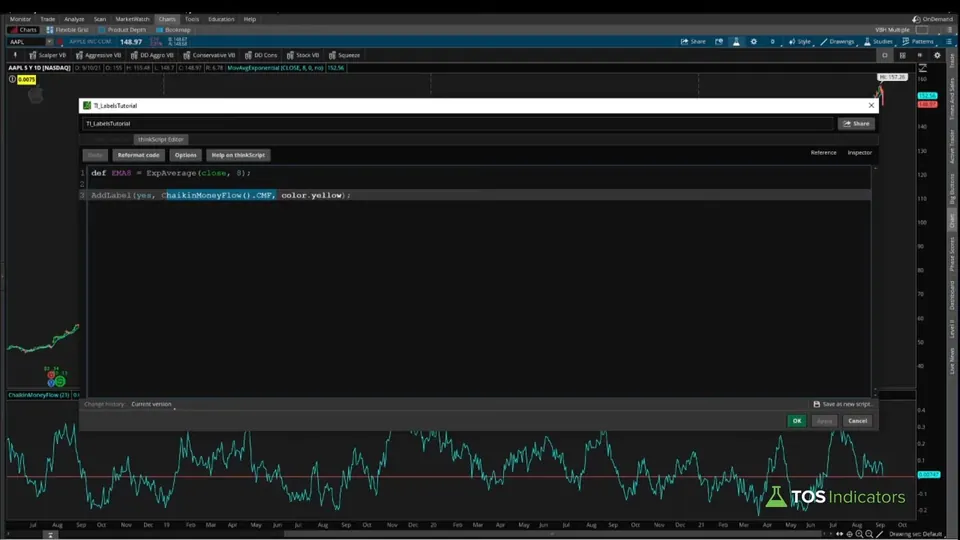Switch to the Analyze tab
Viewport: 960px width, 540px height.
pos(74,19)
